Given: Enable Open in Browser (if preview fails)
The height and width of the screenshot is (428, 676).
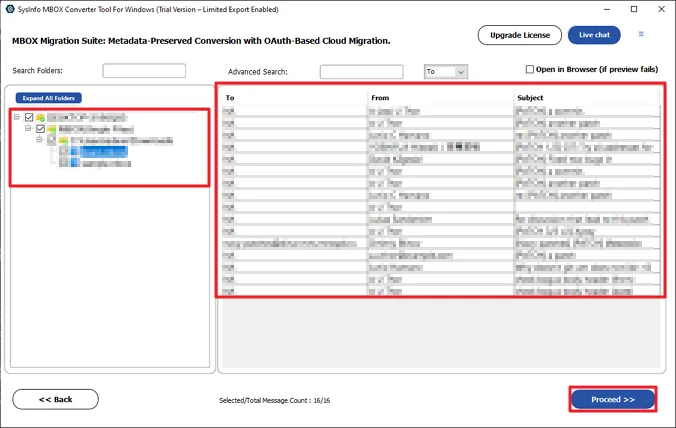Looking at the screenshot, I should tap(530, 69).
